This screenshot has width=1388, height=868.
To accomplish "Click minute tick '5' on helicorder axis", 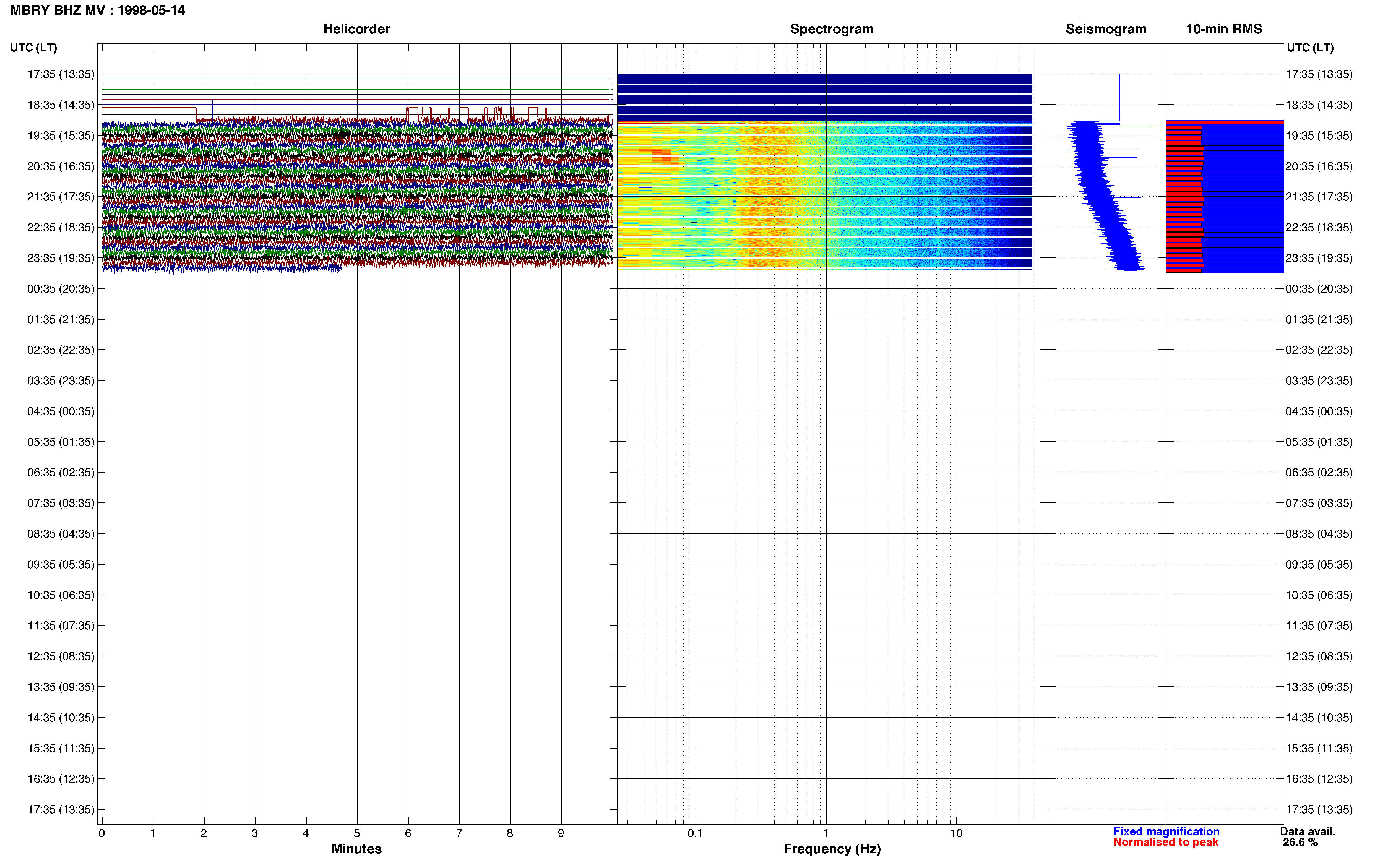I will click(357, 833).
